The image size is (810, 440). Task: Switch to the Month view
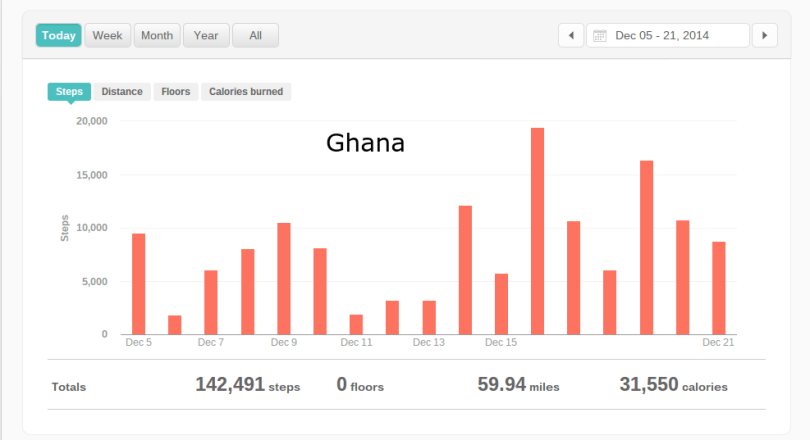(x=156, y=35)
